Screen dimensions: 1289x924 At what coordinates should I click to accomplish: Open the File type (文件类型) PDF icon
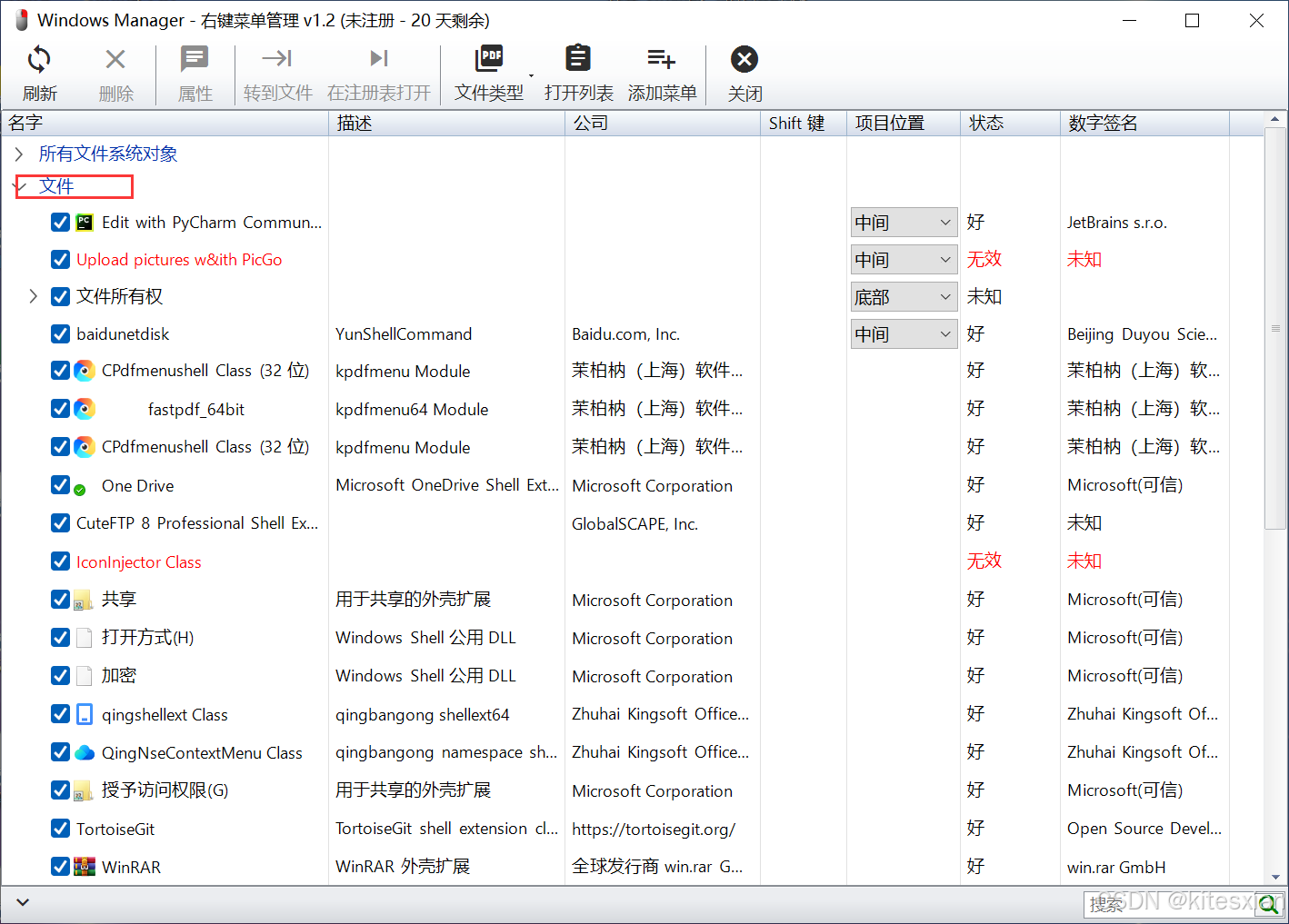click(489, 59)
